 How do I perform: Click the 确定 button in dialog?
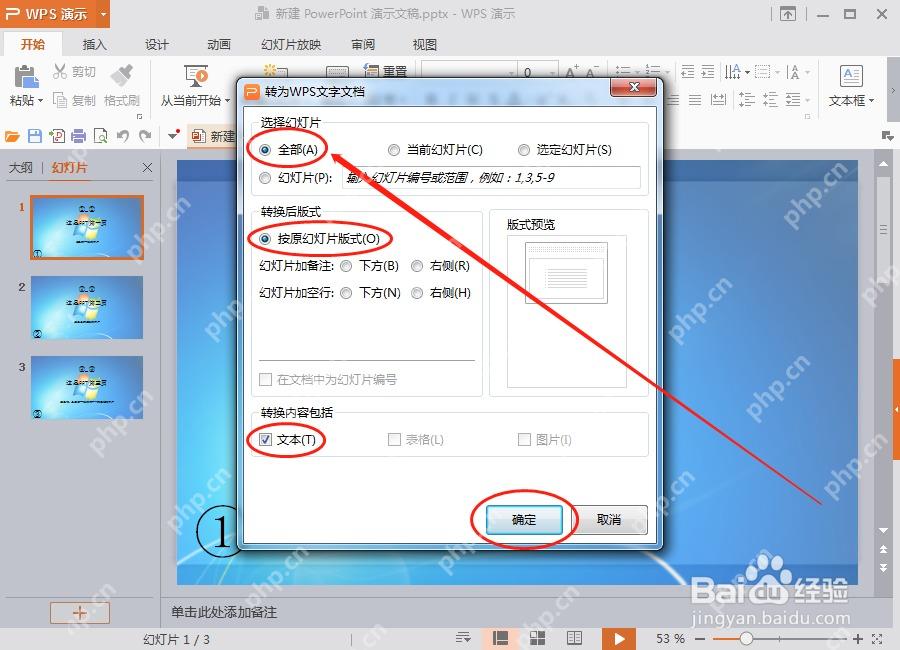pyautogui.click(x=524, y=520)
